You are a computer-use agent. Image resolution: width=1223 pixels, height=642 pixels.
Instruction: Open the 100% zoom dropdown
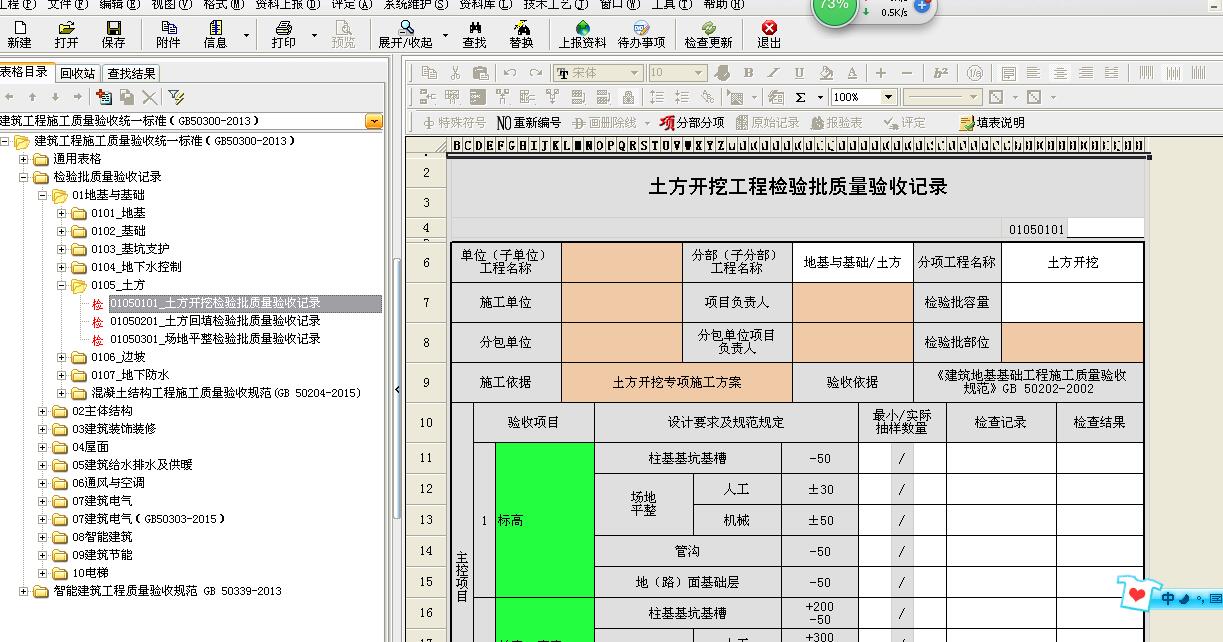(888, 97)
